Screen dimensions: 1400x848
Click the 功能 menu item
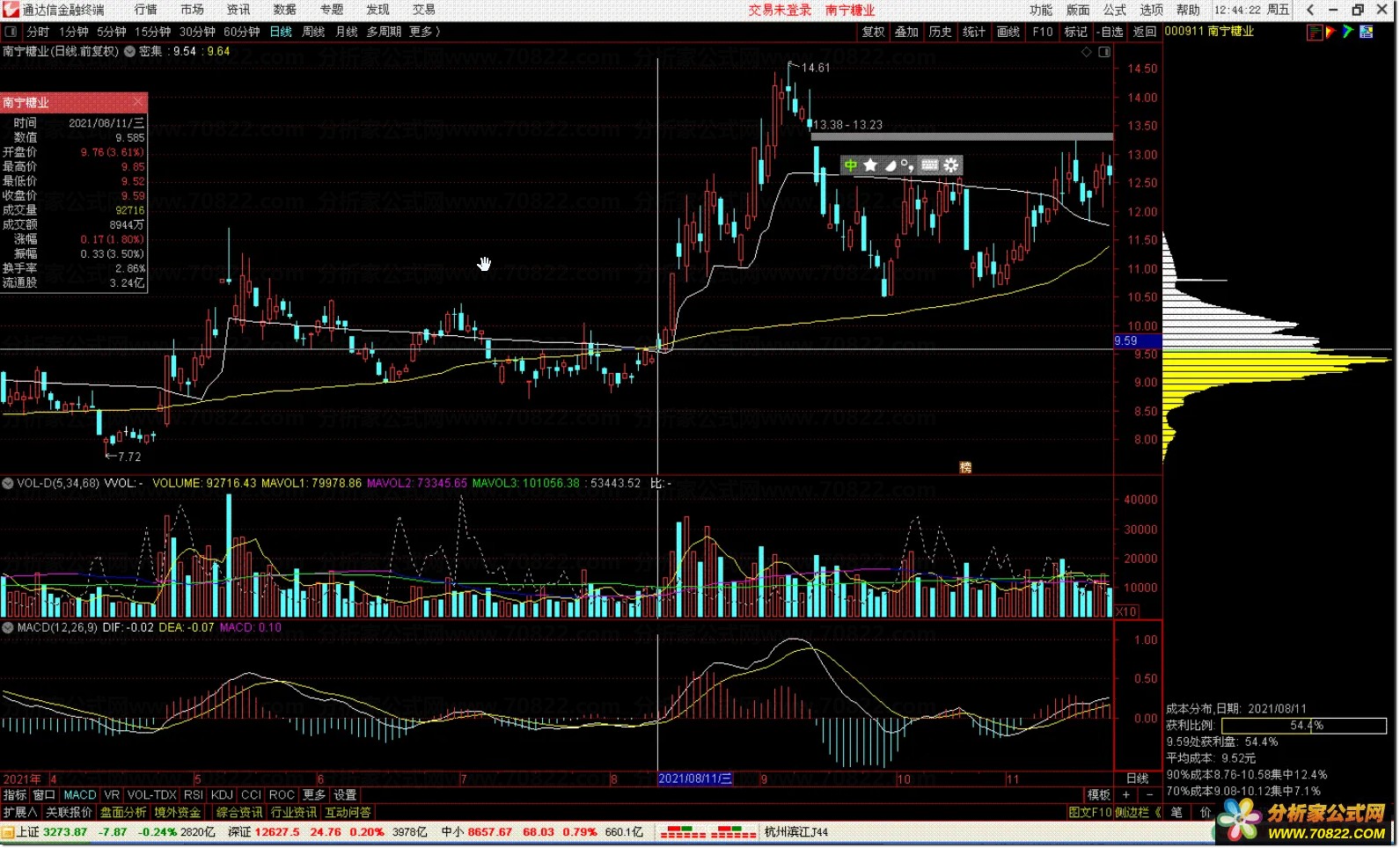pos(1041,10)
